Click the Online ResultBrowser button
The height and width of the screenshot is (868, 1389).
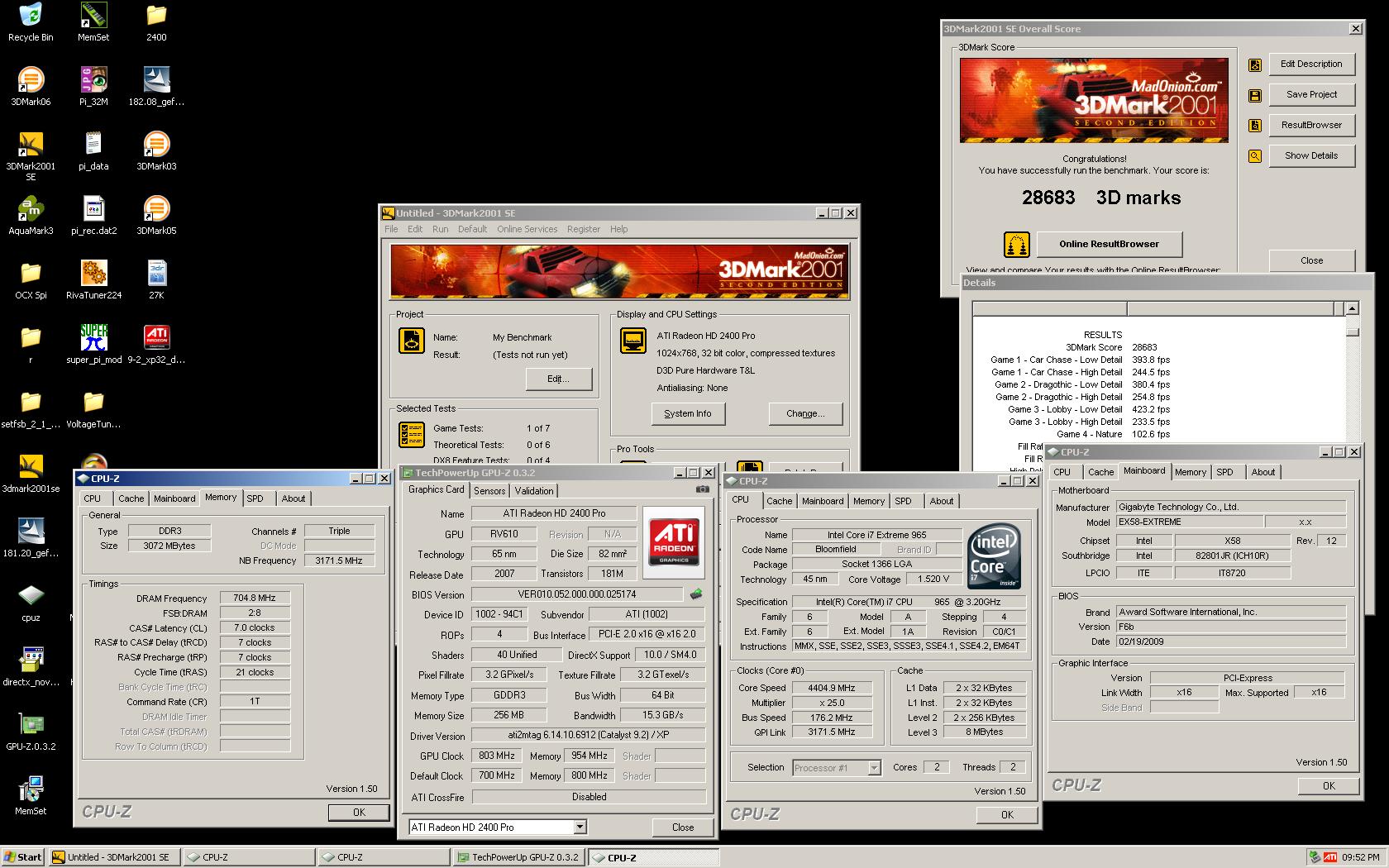pos(1109,244)
